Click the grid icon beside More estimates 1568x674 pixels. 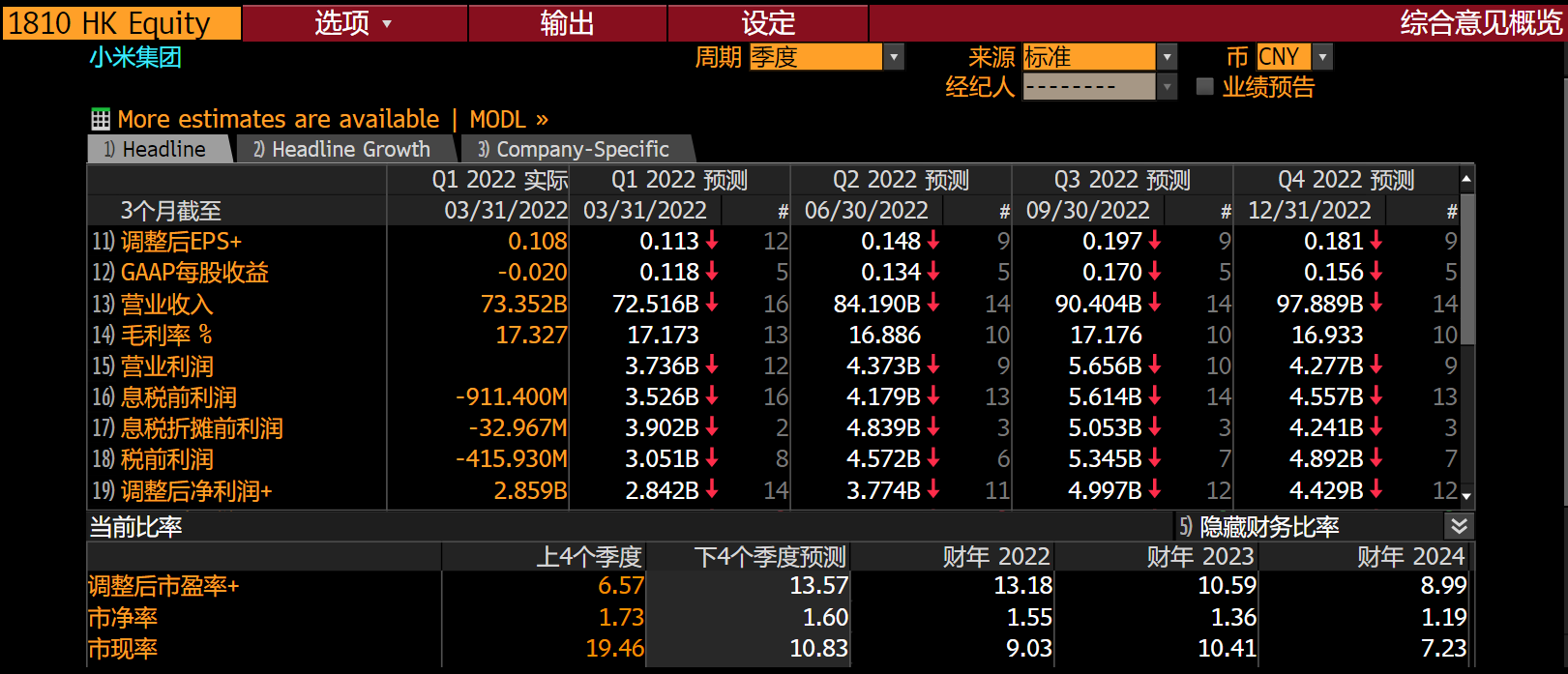[x=101, y=119]
